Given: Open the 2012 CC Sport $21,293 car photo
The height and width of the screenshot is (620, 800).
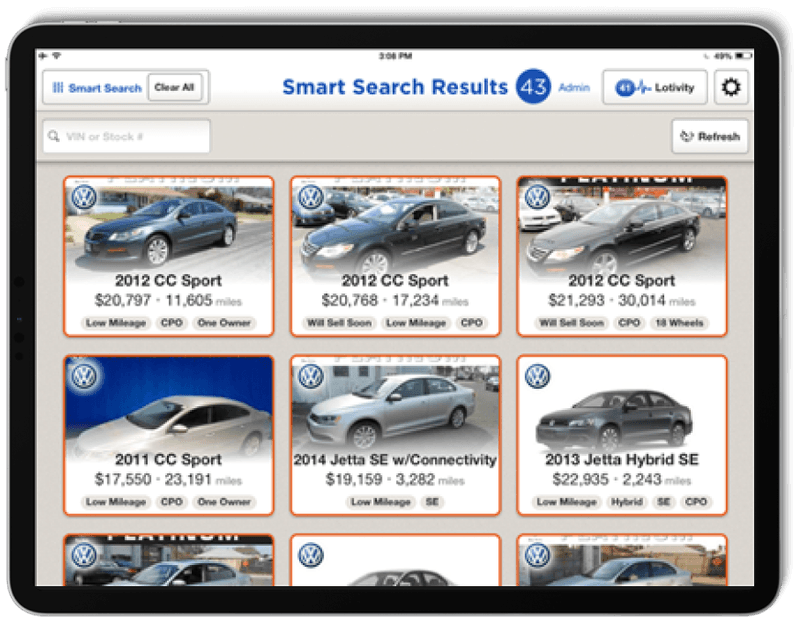Looking at the screenshot, I should (622, 225).
